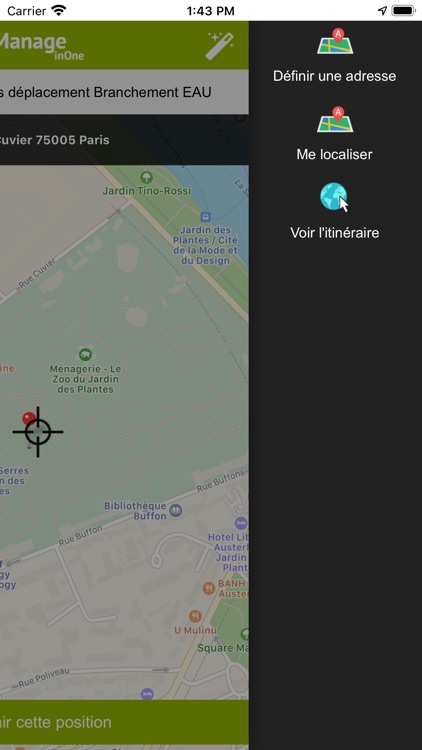The image size is (422, 750).
Task: Tap the Hotel Libertel Austerlitz lodging icon
Action: point(241,523)
